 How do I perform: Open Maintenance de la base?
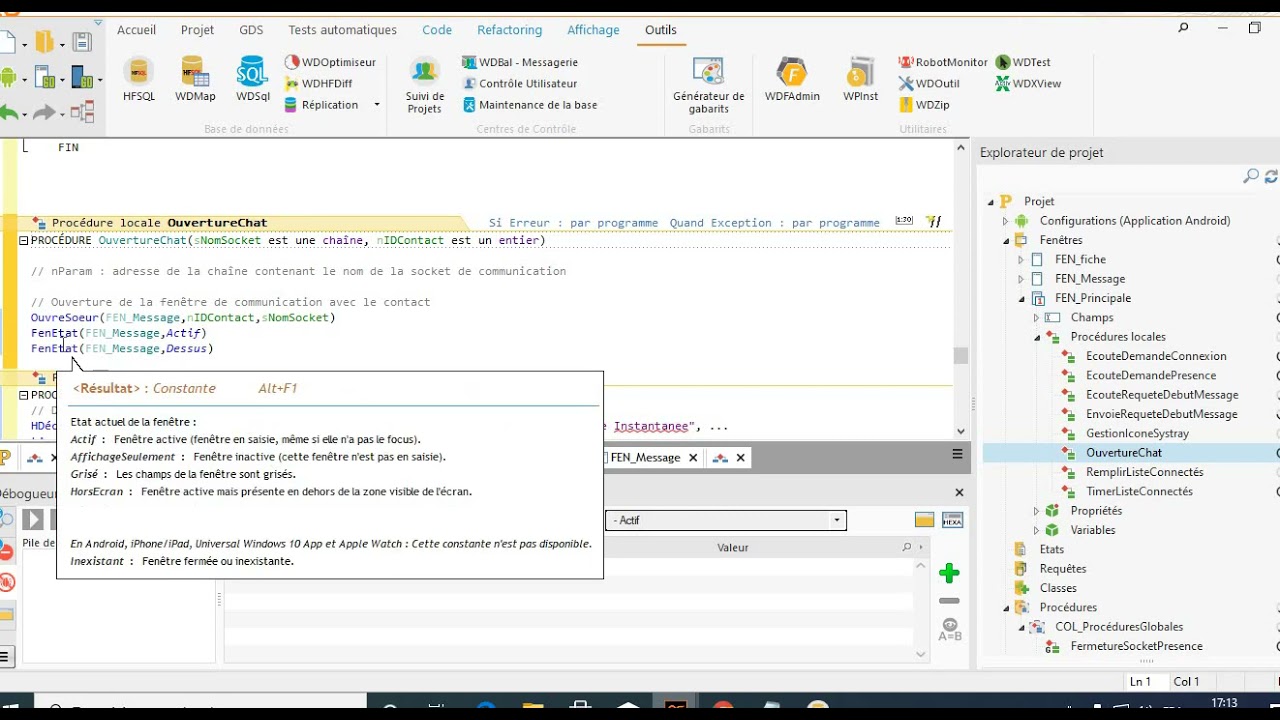click(x=530, y=105)
